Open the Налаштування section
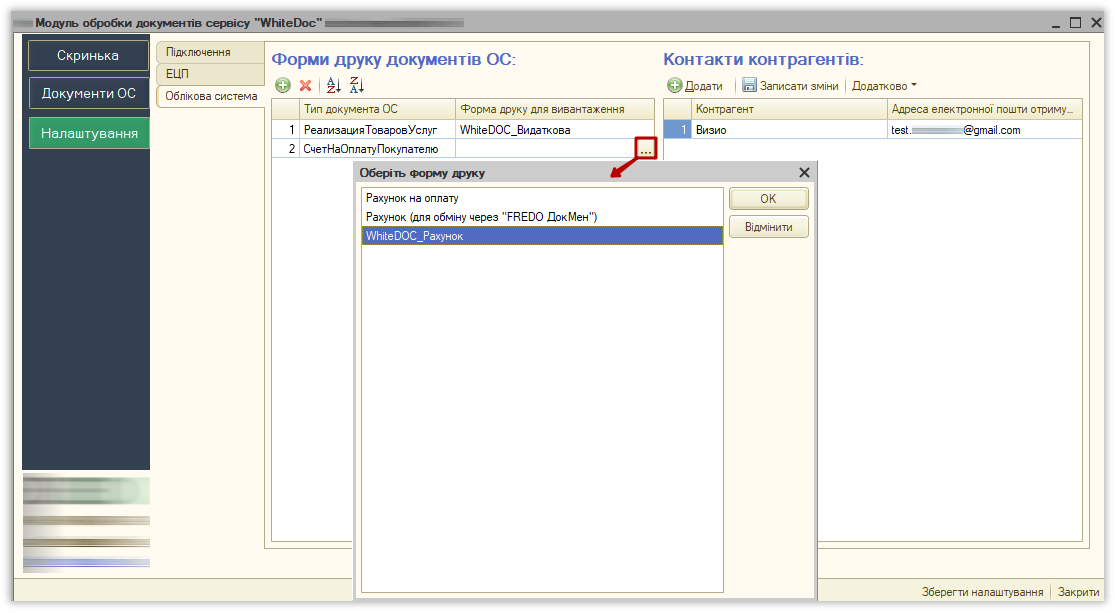This screenshot has height=613, width=1115. pos(89,133)
